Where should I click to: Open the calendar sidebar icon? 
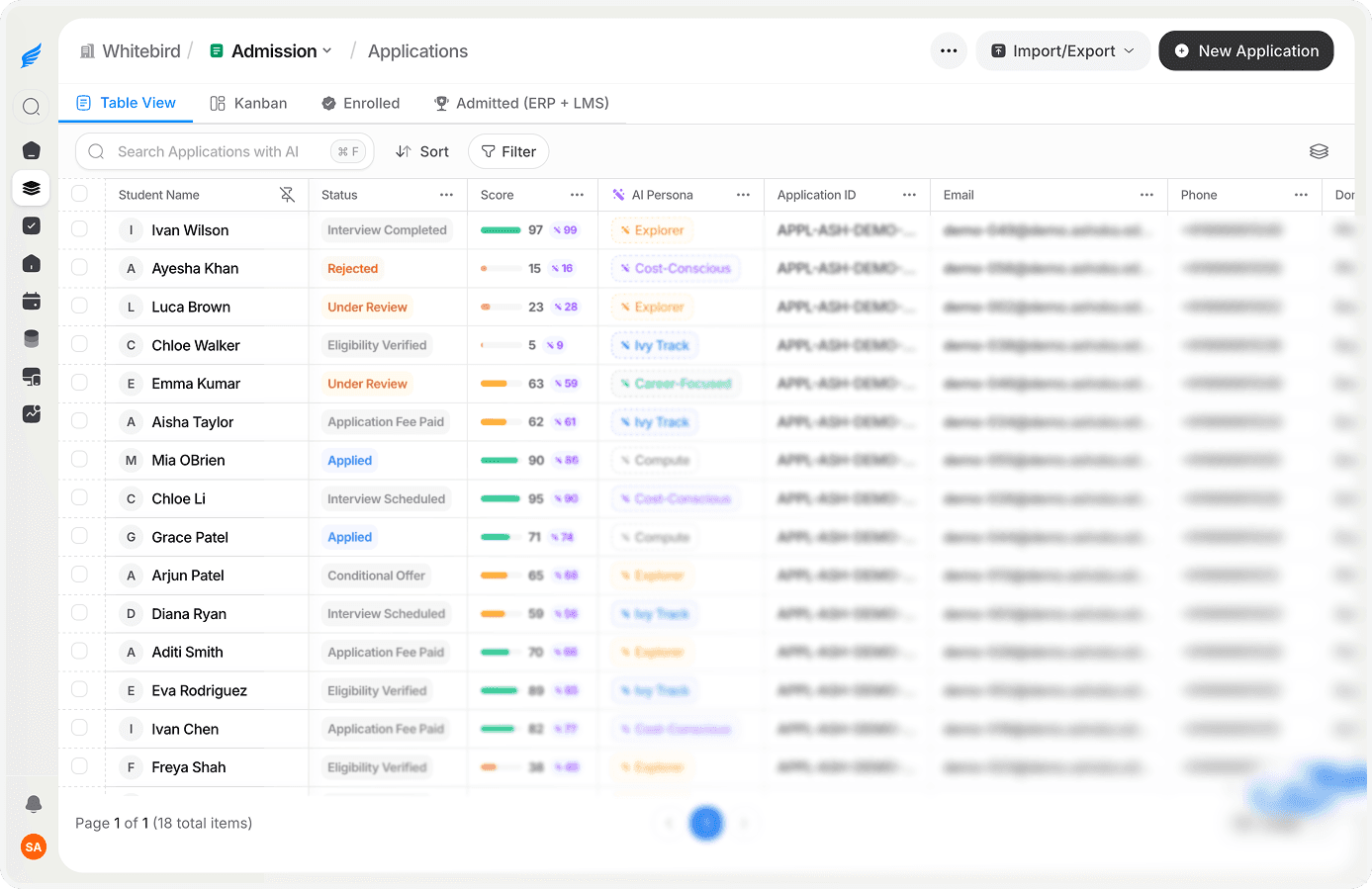coord(32,301)
